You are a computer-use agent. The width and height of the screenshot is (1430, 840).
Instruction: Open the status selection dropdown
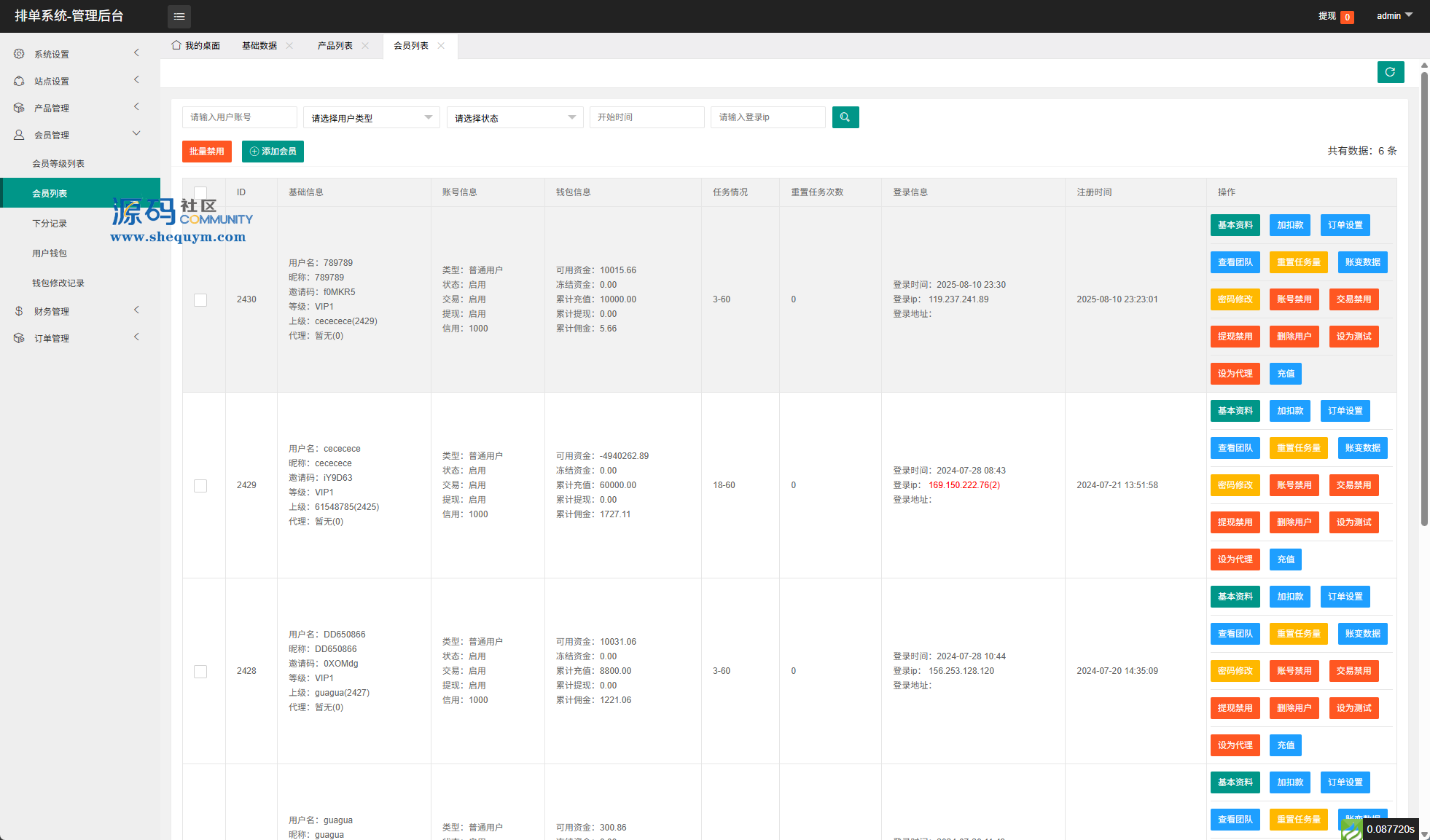(515, 117)
